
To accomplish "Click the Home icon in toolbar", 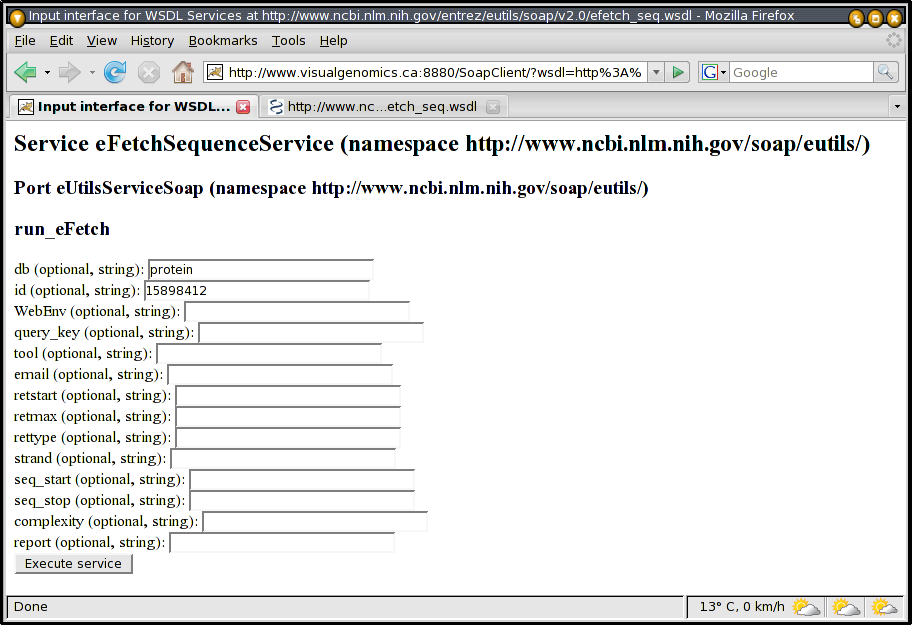I will (x=182, y=72).
